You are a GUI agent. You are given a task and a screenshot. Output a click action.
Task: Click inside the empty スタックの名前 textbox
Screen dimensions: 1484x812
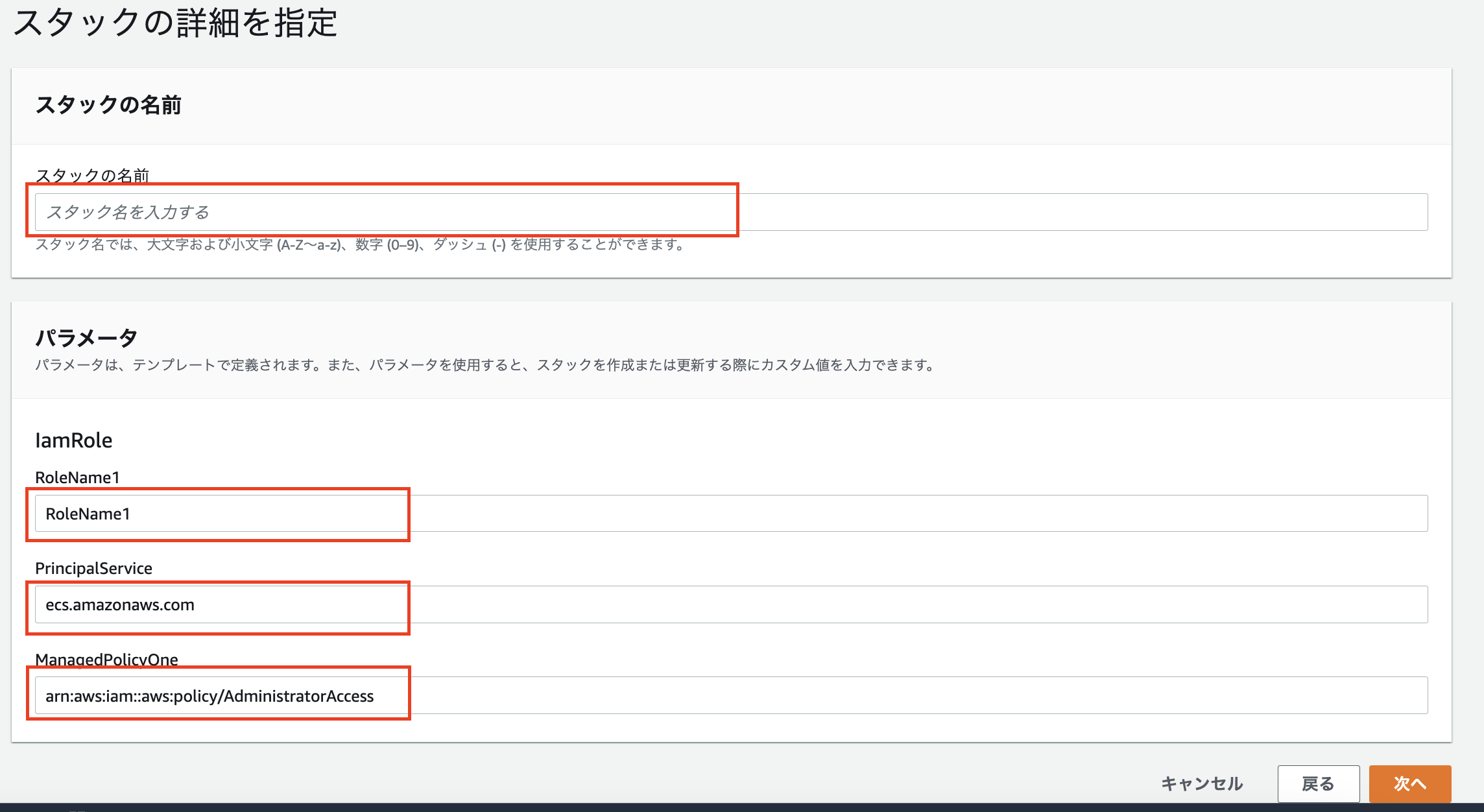point(383,211)
